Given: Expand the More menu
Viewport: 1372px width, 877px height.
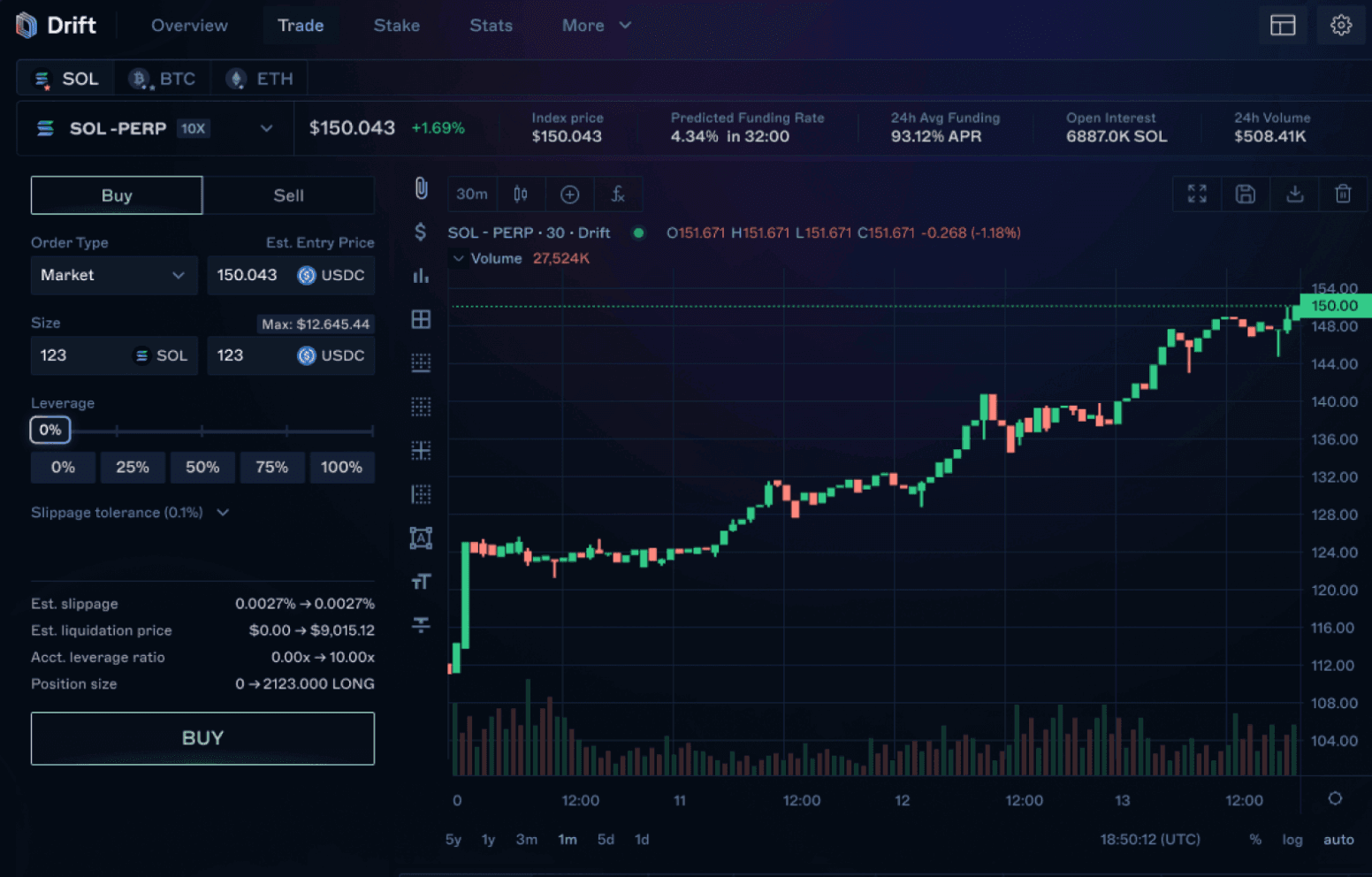Looking at the screenshot, I should point(597,26).
